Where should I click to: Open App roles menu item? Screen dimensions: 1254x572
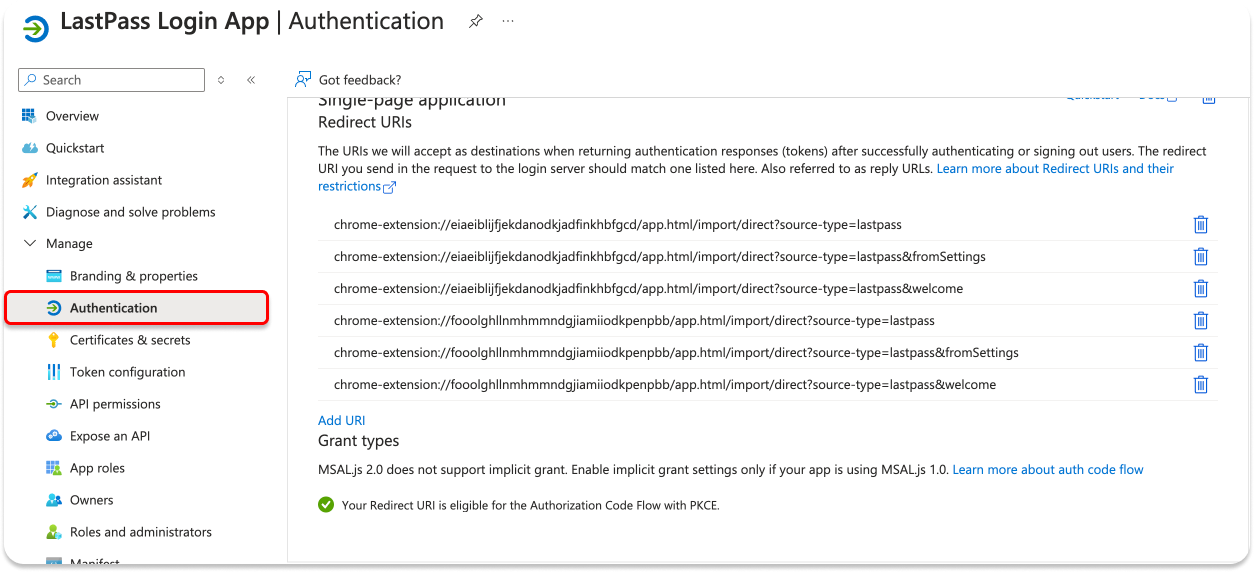coord(98,468)
